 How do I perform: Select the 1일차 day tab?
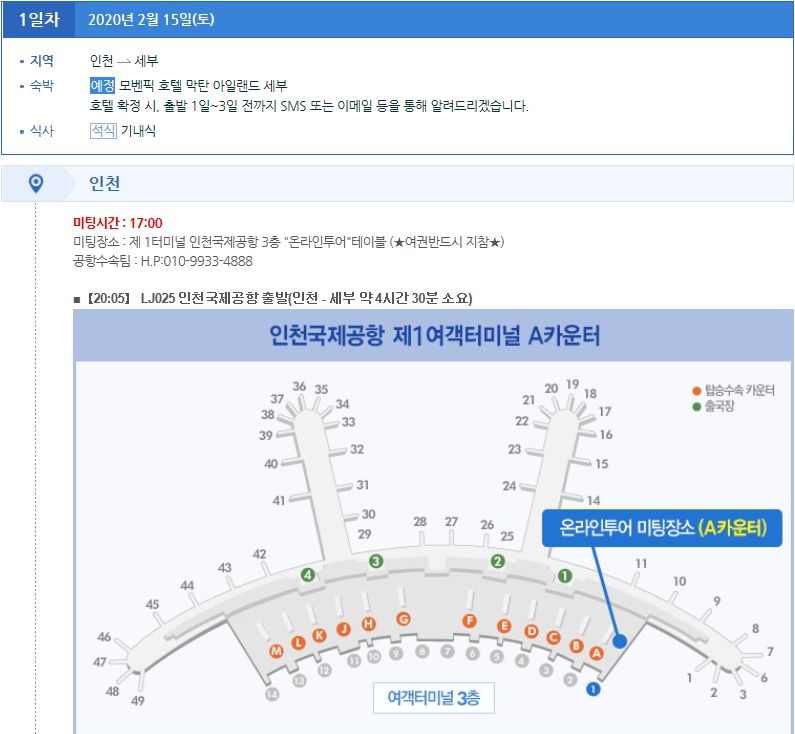tap(38, 19)
